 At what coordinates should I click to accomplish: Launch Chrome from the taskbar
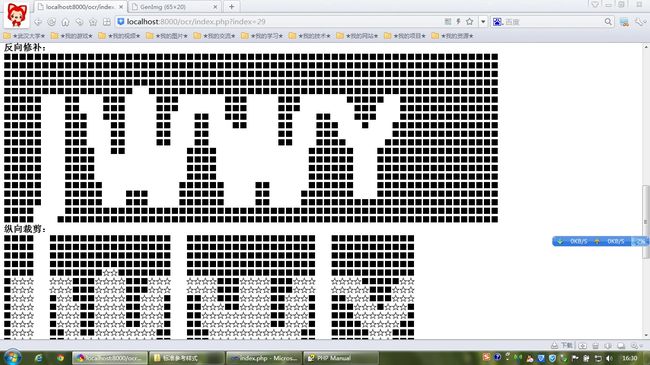pos(61,358)
